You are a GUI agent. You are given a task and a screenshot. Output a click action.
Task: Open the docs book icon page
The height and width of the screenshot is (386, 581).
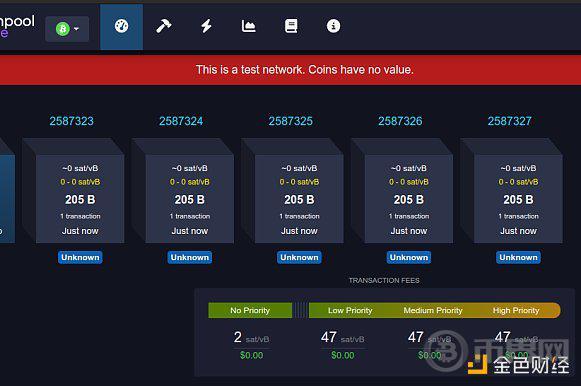(x=291, y=26)
